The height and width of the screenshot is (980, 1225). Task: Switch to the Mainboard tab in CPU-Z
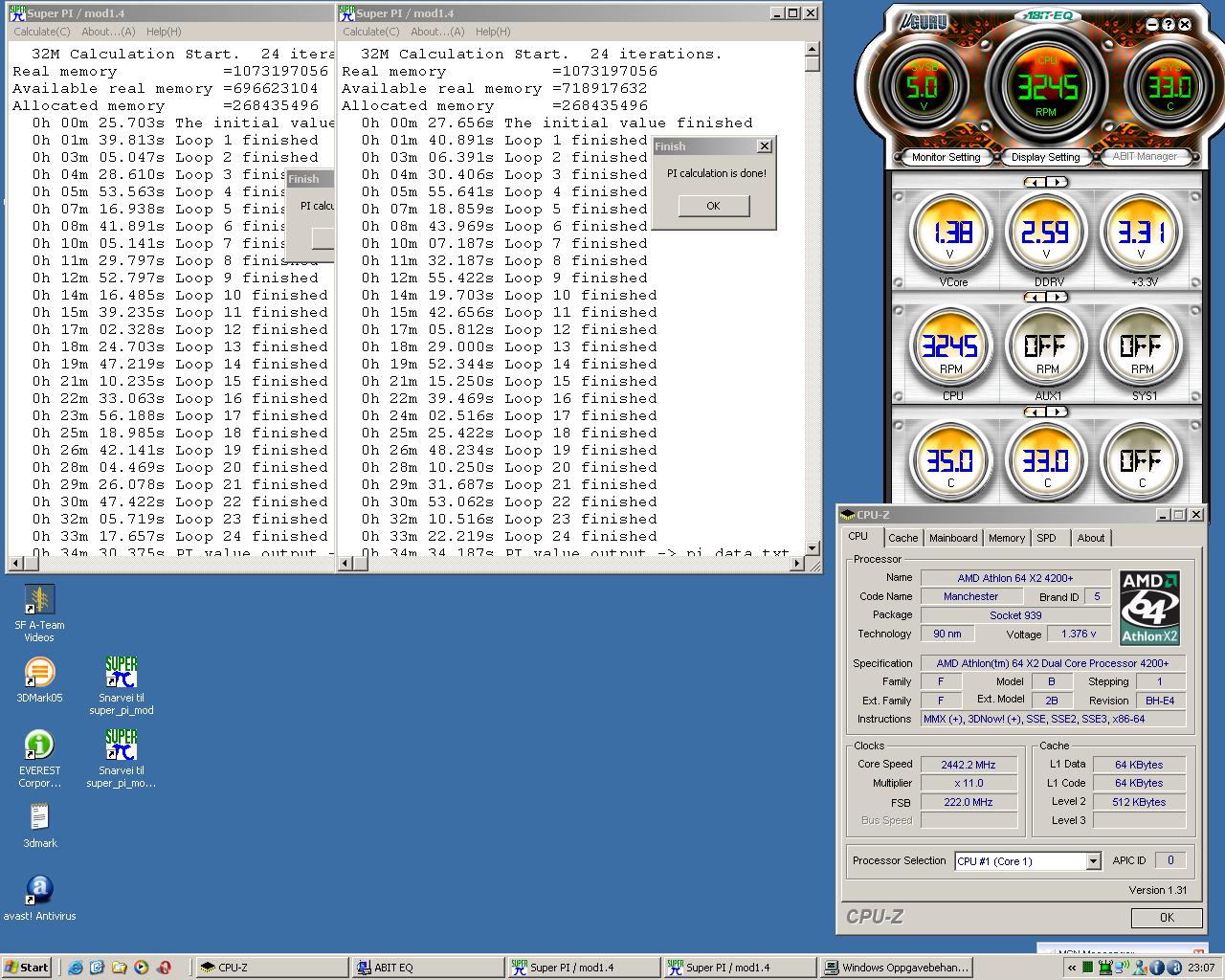(953, 538)
